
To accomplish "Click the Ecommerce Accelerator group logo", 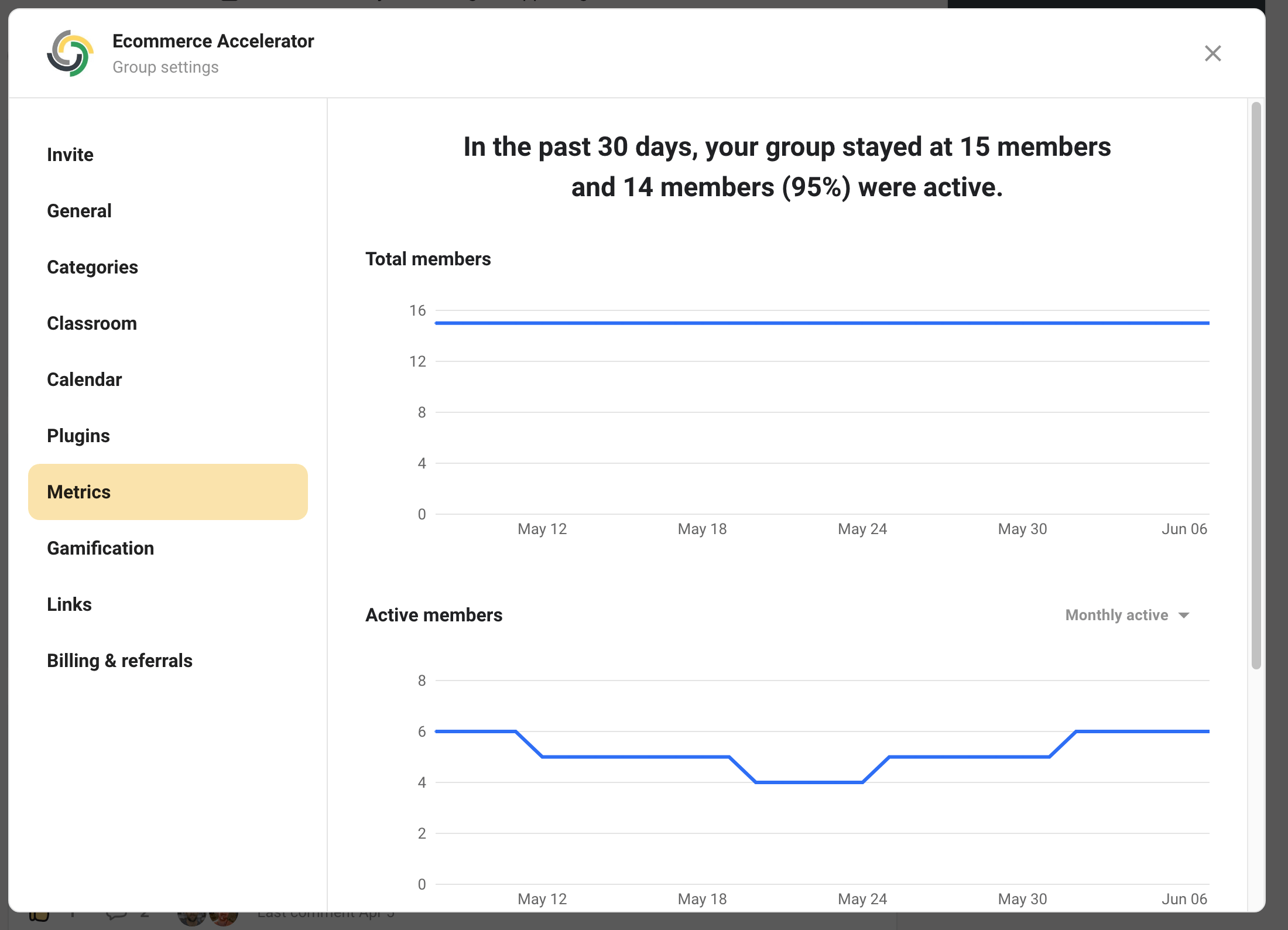I will coord(70,53).
